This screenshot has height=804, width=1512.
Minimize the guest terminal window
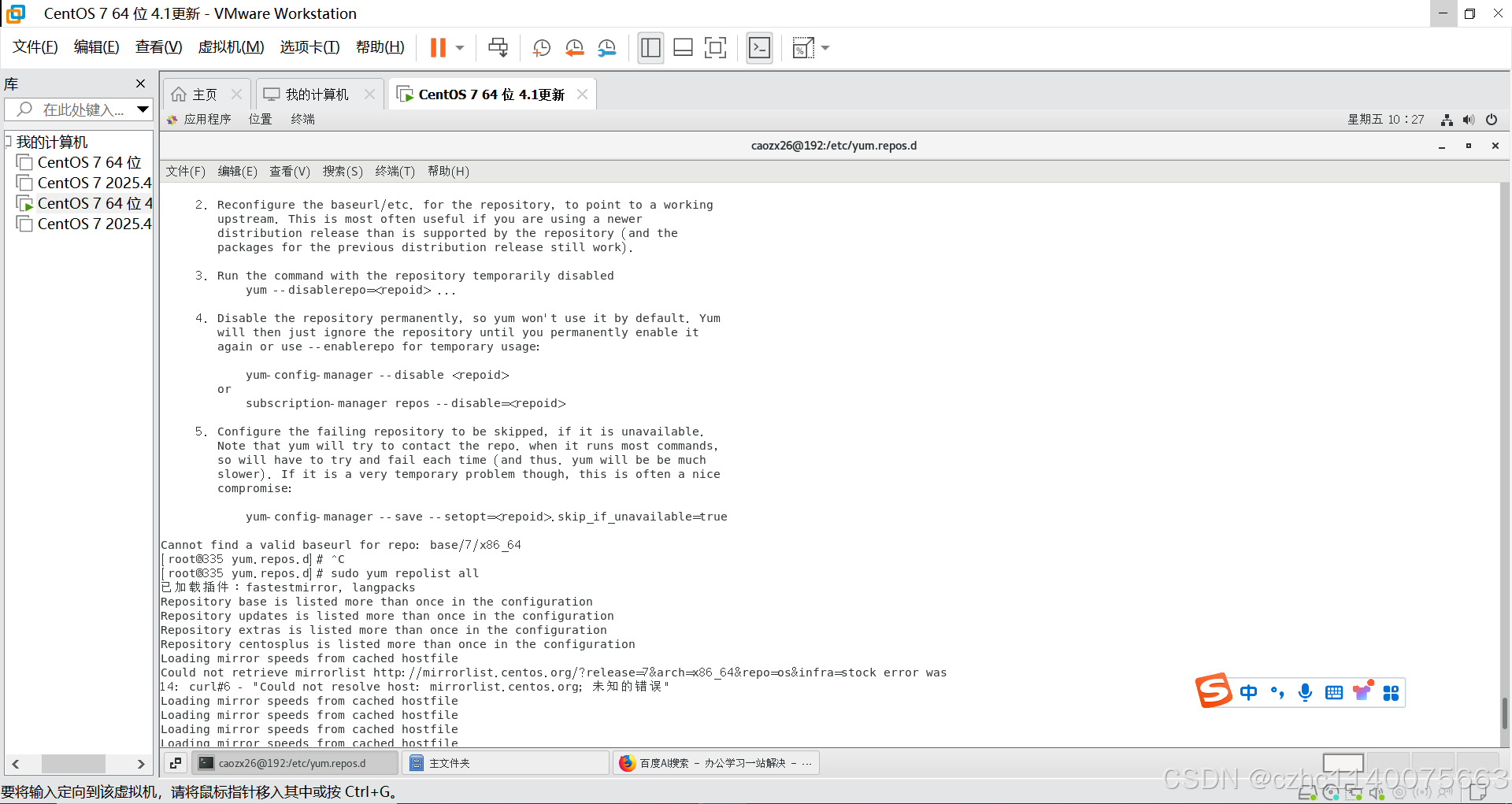pyautogui.click(x=1442, y=146)
